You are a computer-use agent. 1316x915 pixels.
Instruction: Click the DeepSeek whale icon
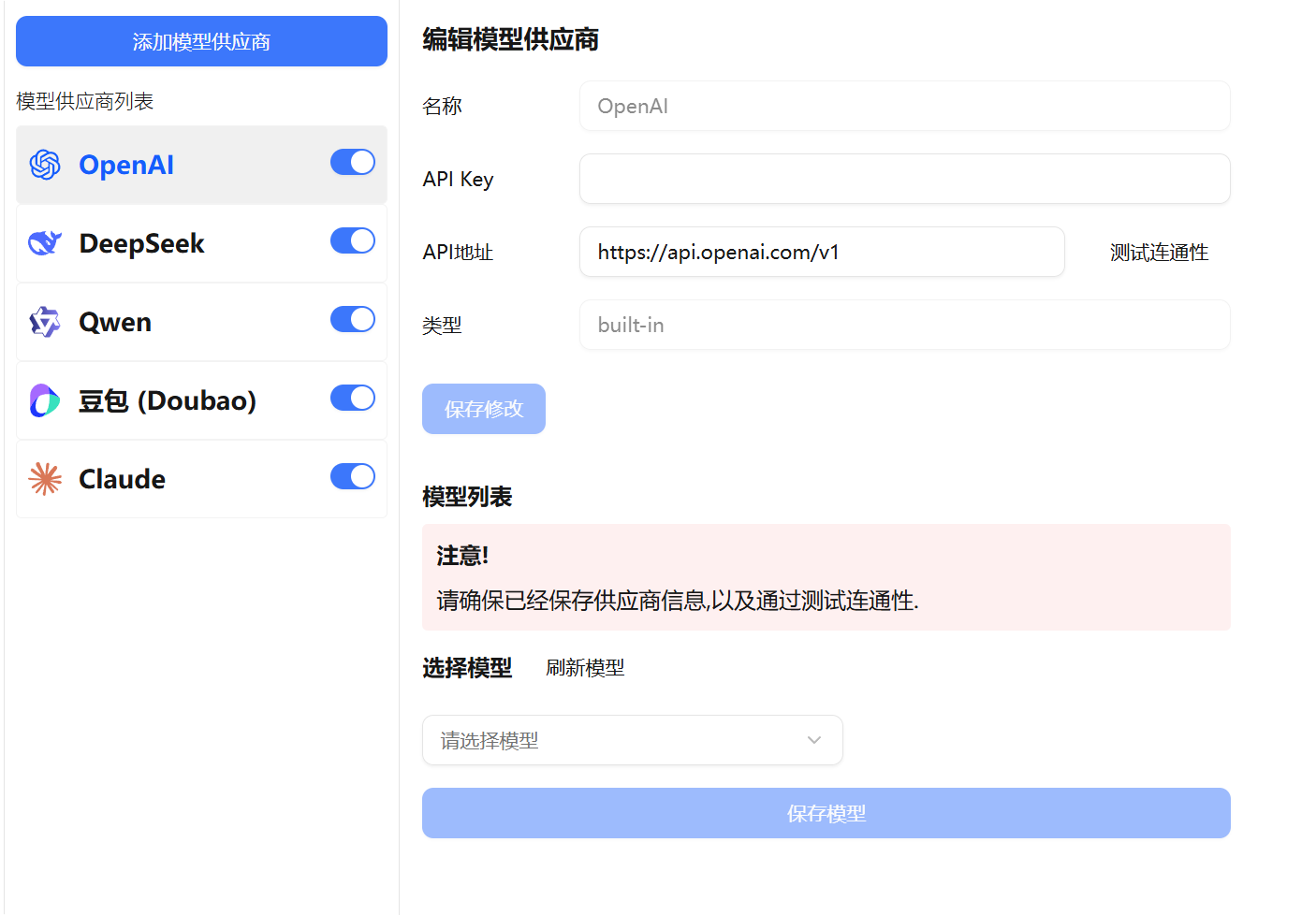45,243
